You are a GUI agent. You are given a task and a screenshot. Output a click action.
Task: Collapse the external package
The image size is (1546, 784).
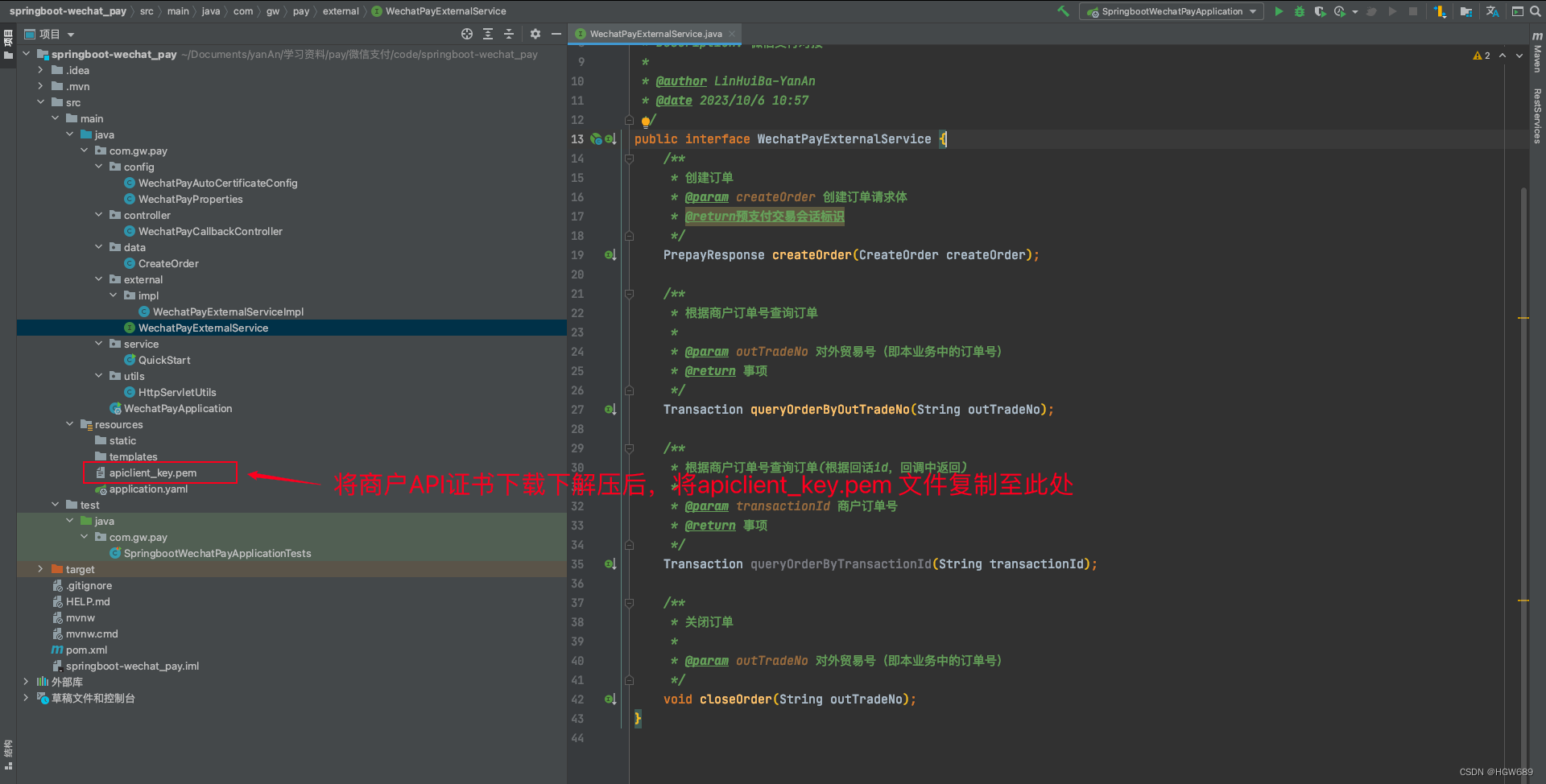pyautogui.click(x=99, y=279)
